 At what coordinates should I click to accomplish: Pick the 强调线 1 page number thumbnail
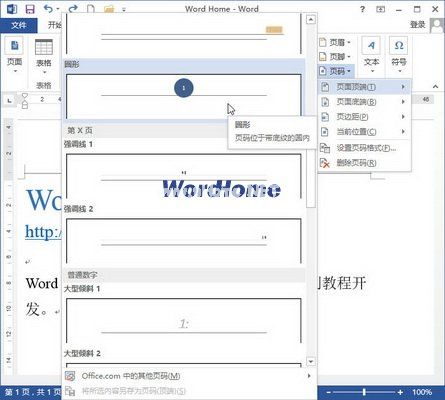click(184, 176)
